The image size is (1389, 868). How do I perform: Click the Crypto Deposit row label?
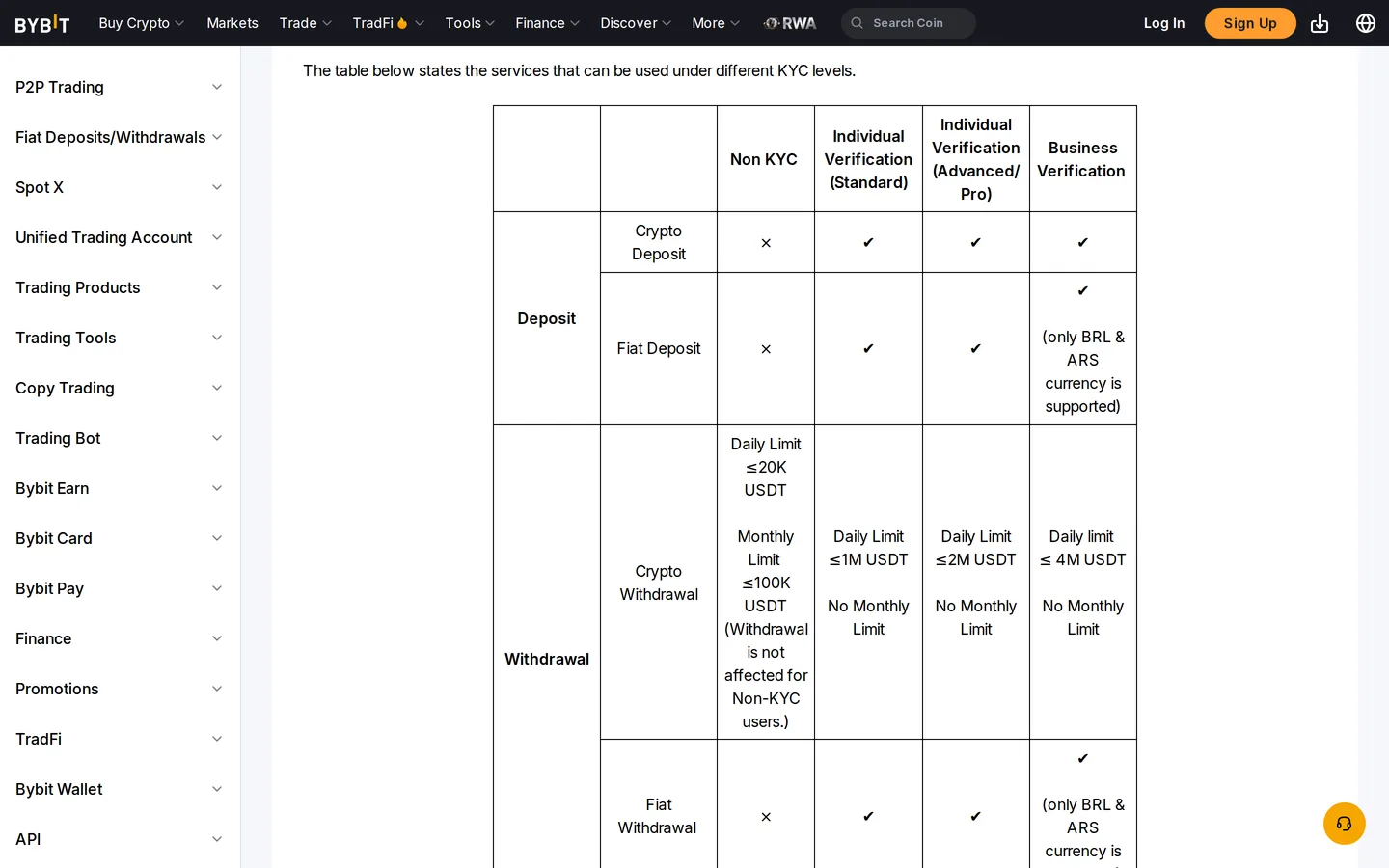point(659,242)
